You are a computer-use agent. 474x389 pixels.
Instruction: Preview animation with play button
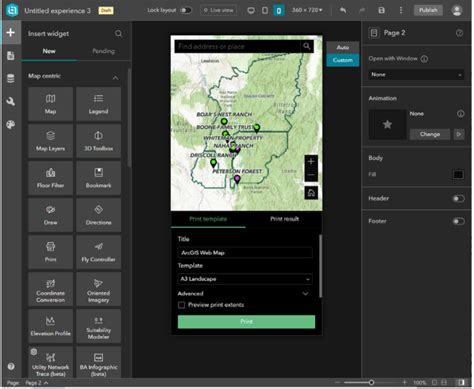[459, 134]
